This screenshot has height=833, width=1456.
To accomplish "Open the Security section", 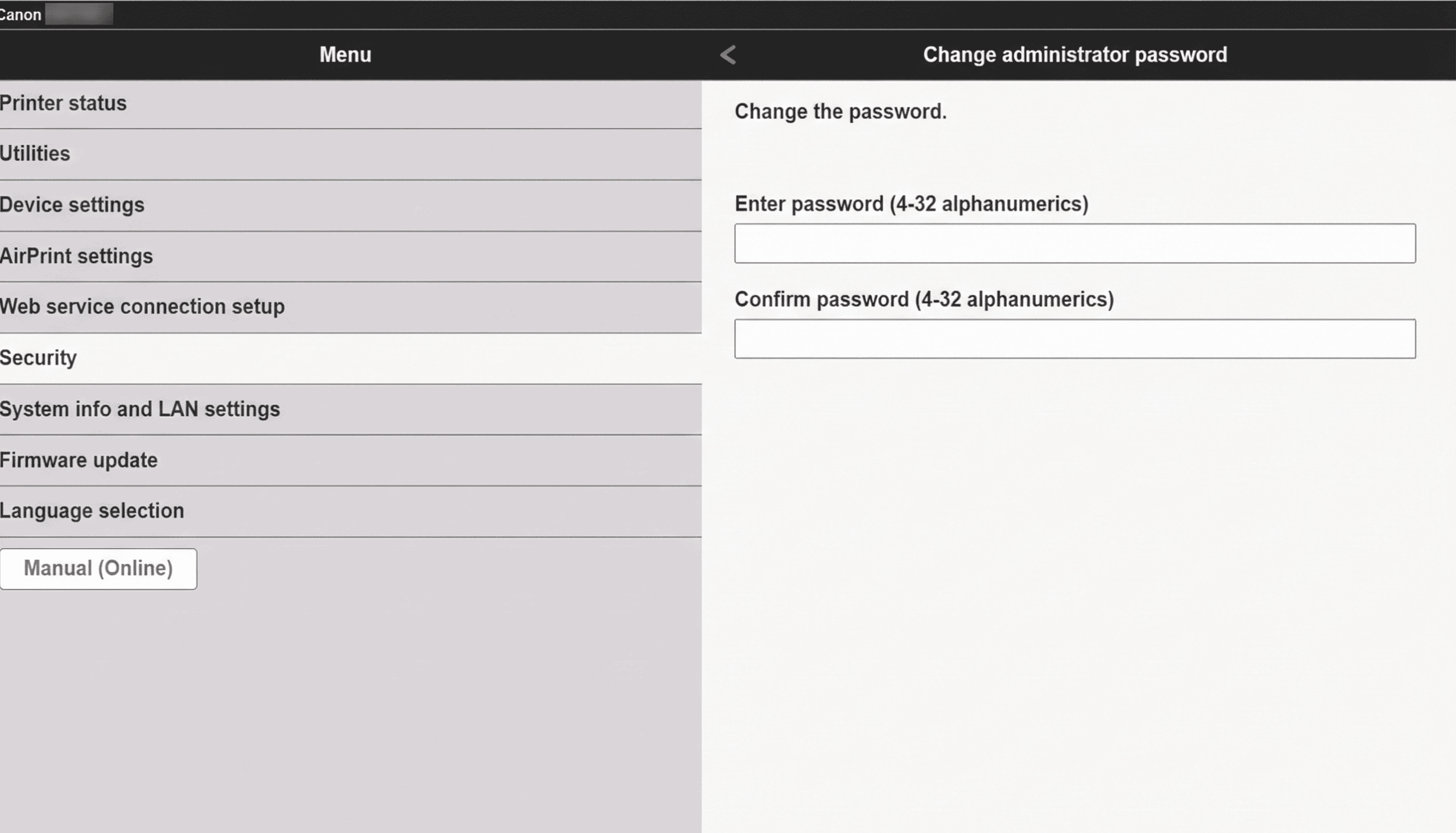I will [38, 357].
